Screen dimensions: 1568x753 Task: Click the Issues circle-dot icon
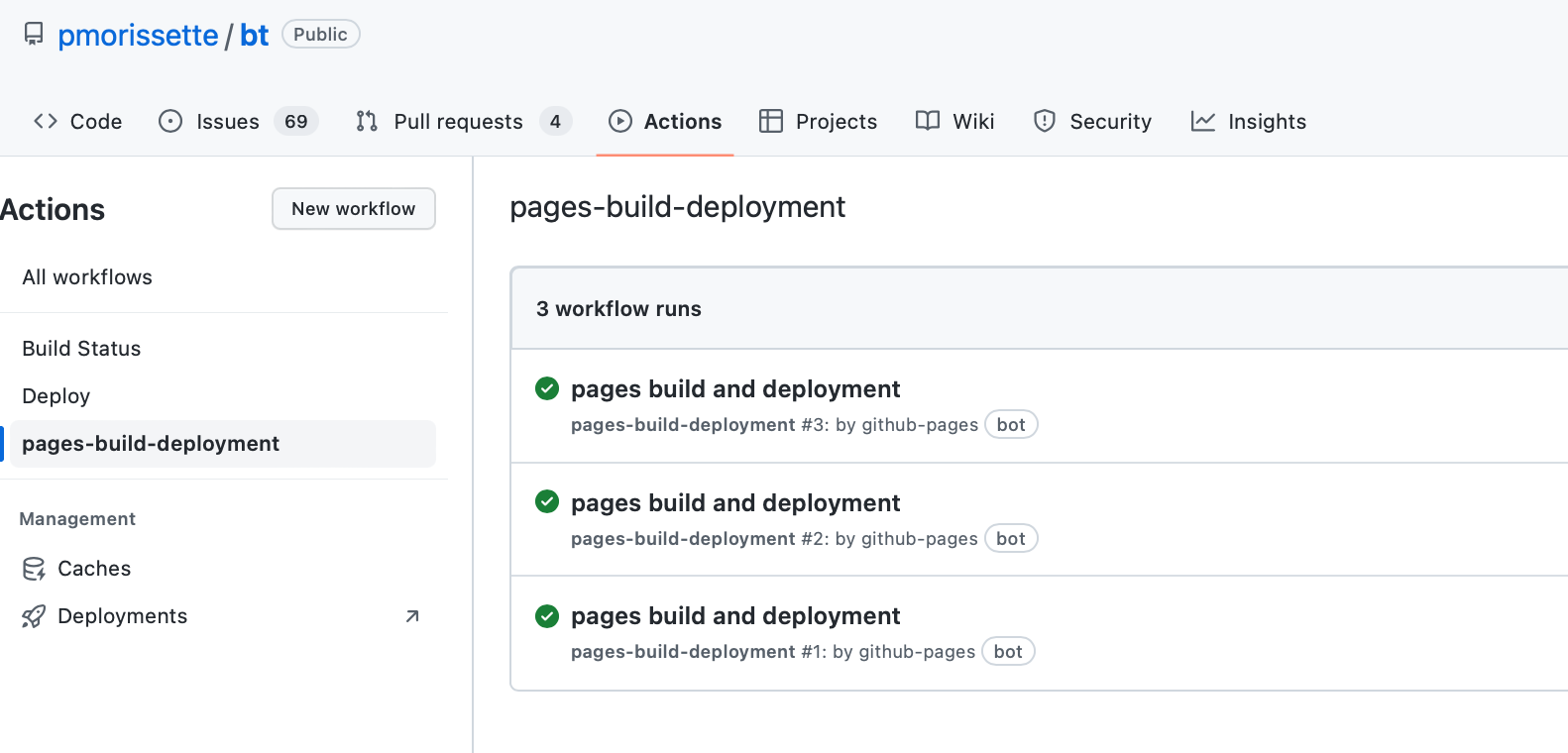coord(170,121)
